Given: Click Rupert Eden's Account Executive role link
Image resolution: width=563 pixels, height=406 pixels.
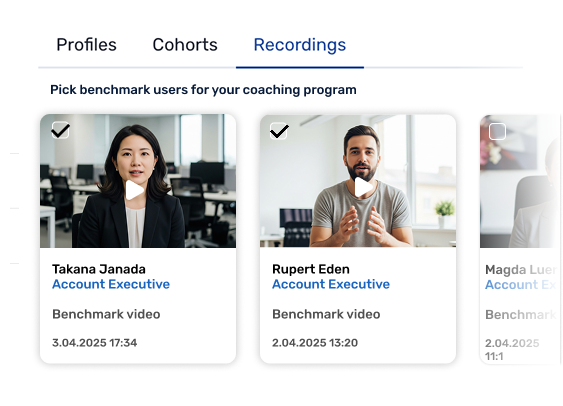Looking at the screenshot, I should (331, 284).
